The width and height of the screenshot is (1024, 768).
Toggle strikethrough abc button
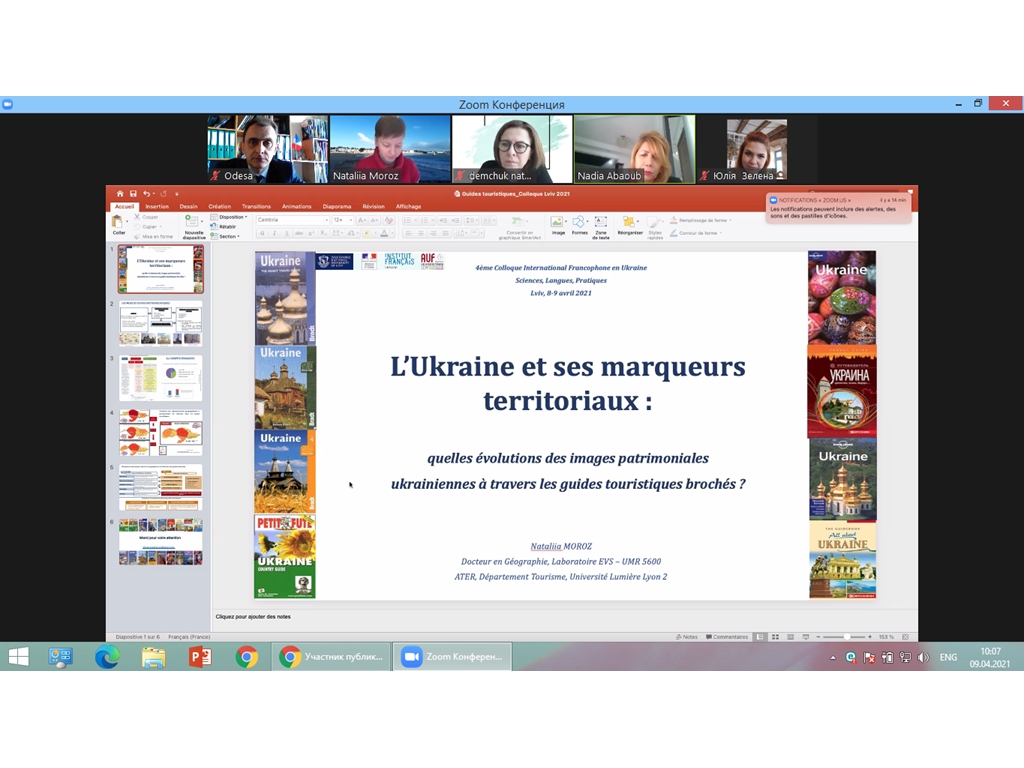[x=299, y=233]
